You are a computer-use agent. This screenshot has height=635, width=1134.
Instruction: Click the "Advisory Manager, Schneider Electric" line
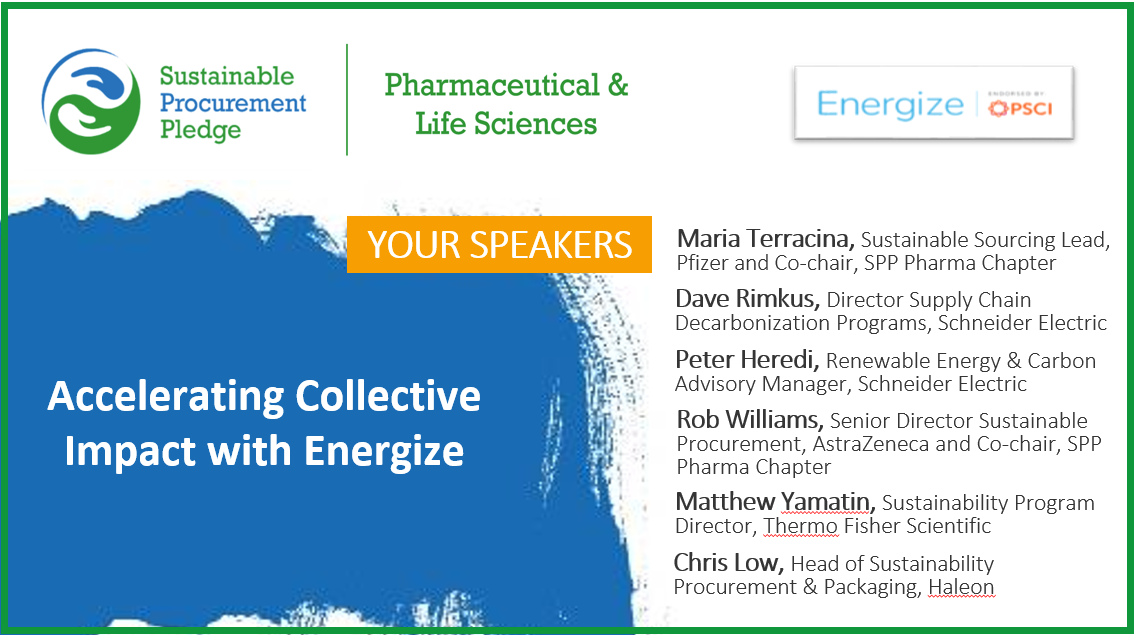click(850, 384)
